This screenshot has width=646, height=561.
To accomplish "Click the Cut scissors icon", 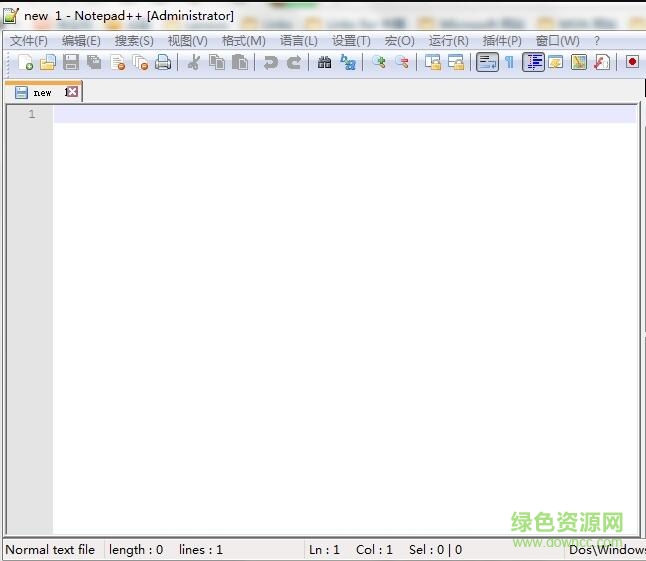I will click(x=193, y=62).
